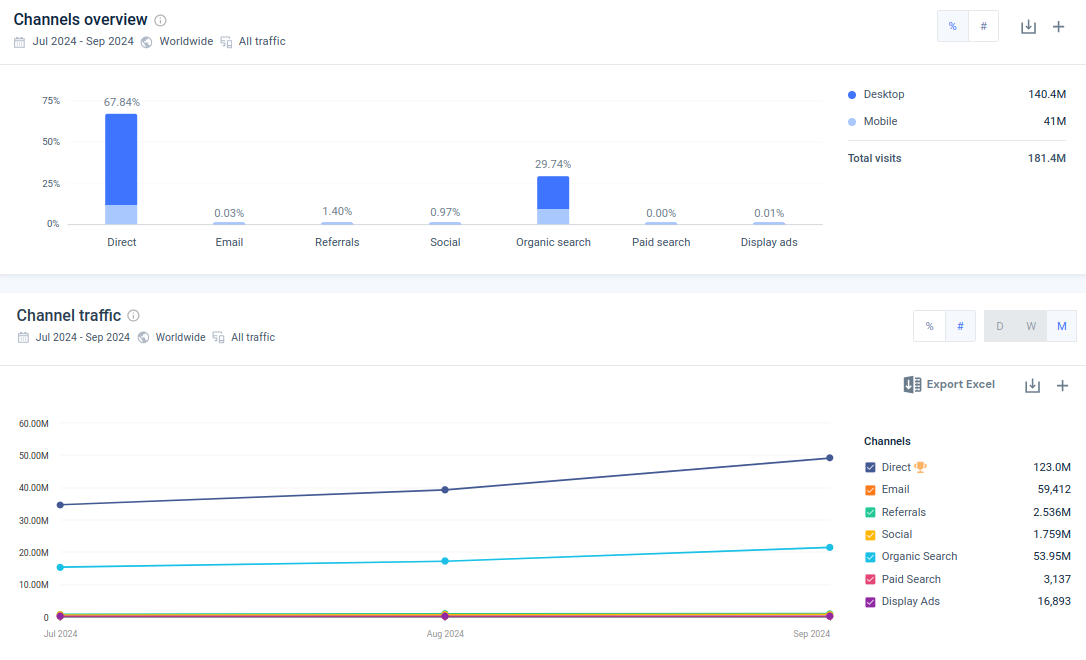The image size is (1086, 660).
Task: Download the Channels overview chart
Action: coord(1029,27)
